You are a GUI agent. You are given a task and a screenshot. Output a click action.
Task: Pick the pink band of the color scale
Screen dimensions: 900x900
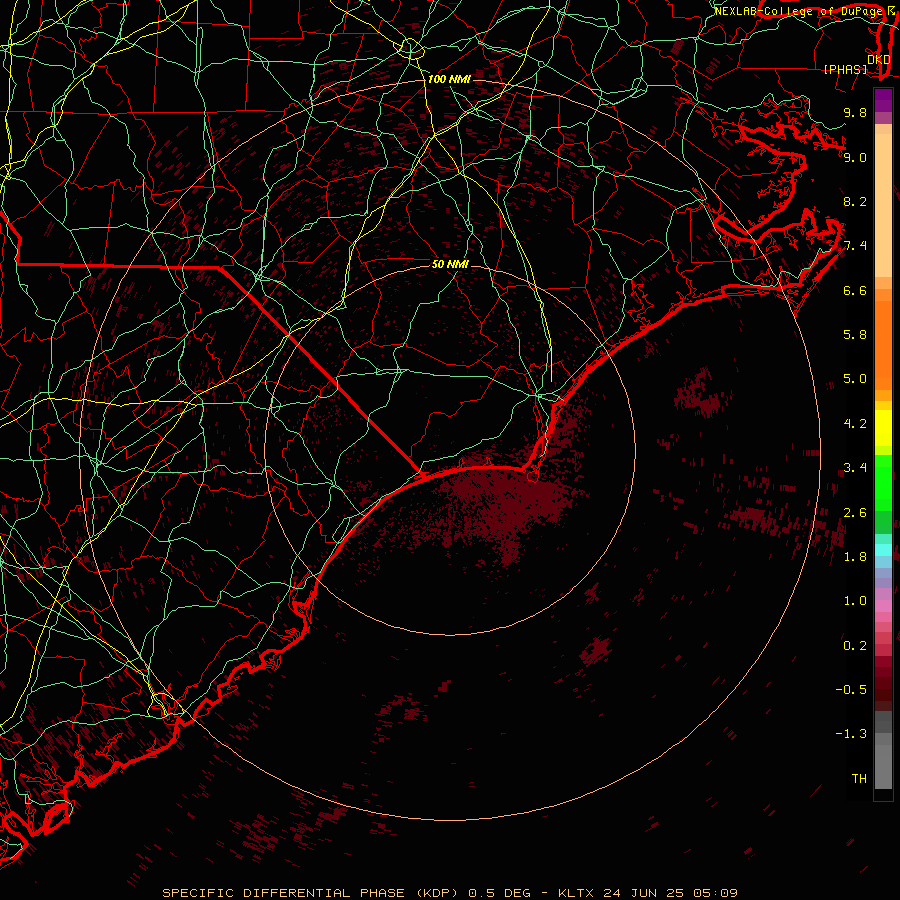[883, 606]
